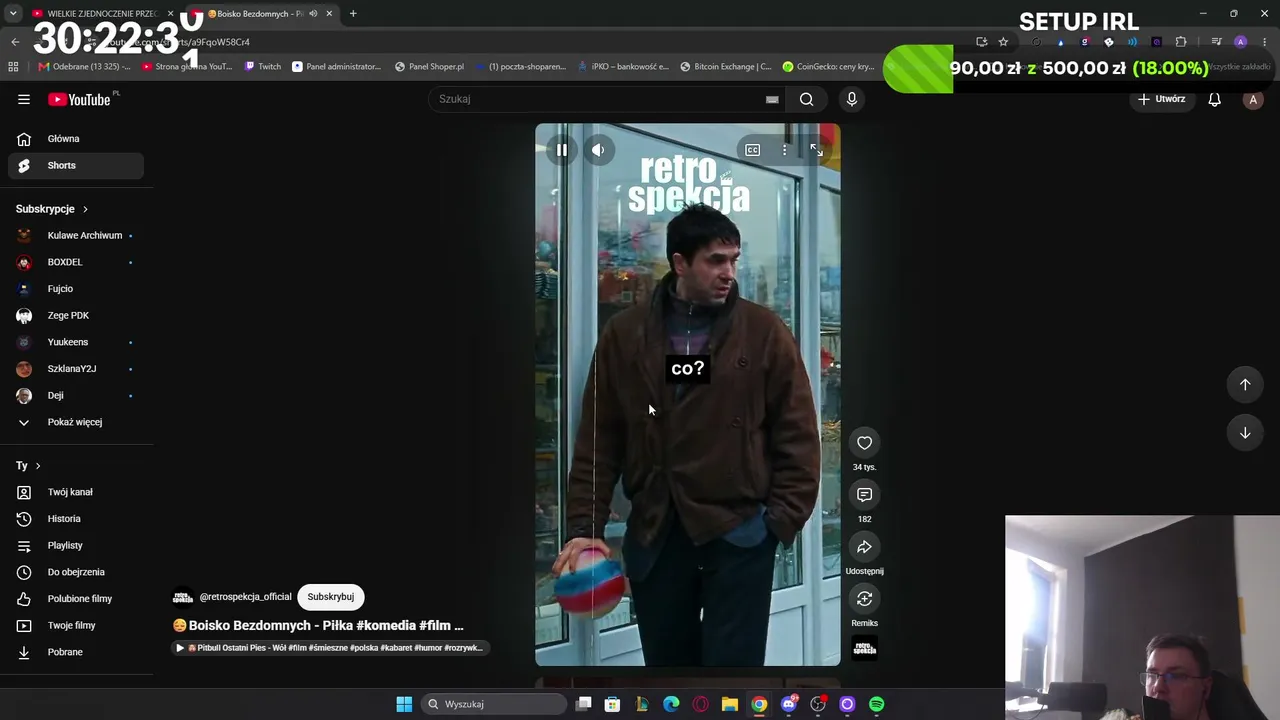1280x720 pixels.
Task: Enter fullscreen for the Short
Action: (817, 150)
